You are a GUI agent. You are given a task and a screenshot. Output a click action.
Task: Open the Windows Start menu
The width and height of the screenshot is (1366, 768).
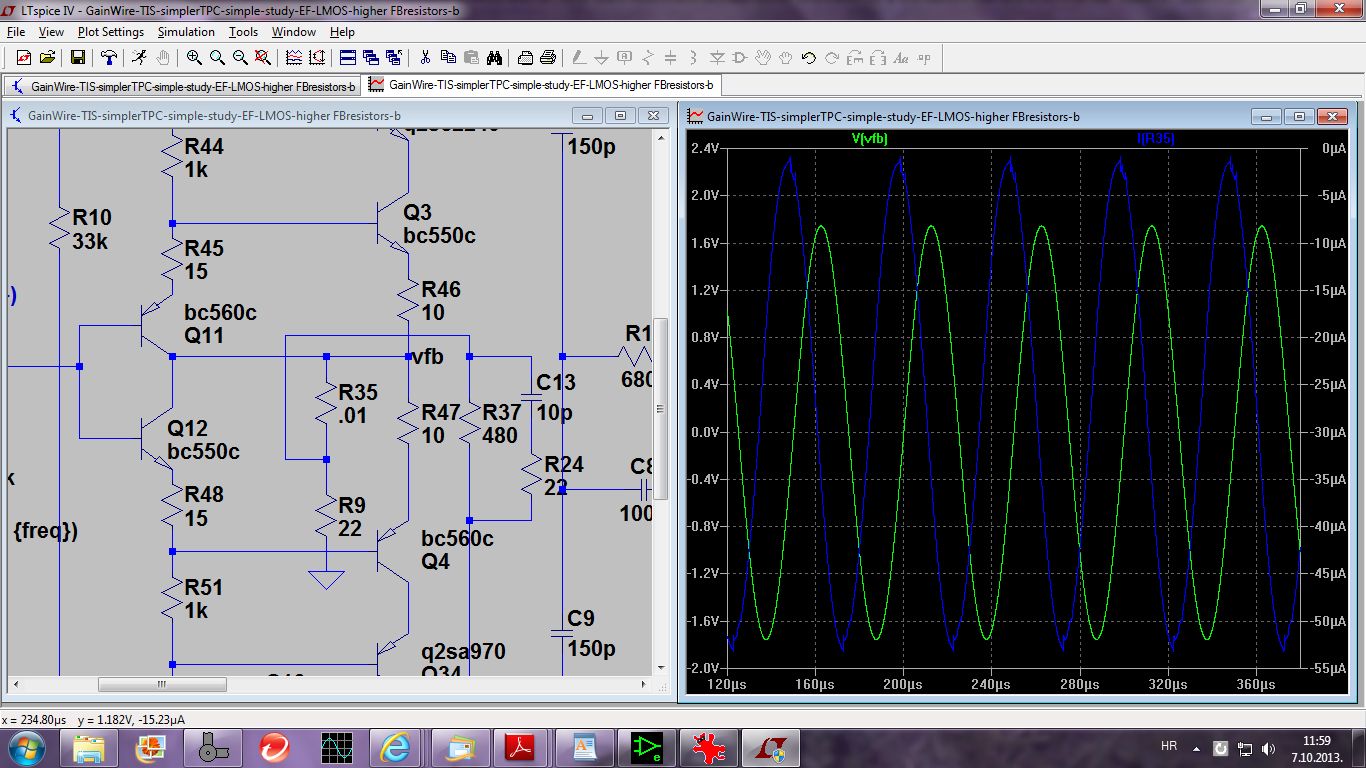[x=25, y=747]
